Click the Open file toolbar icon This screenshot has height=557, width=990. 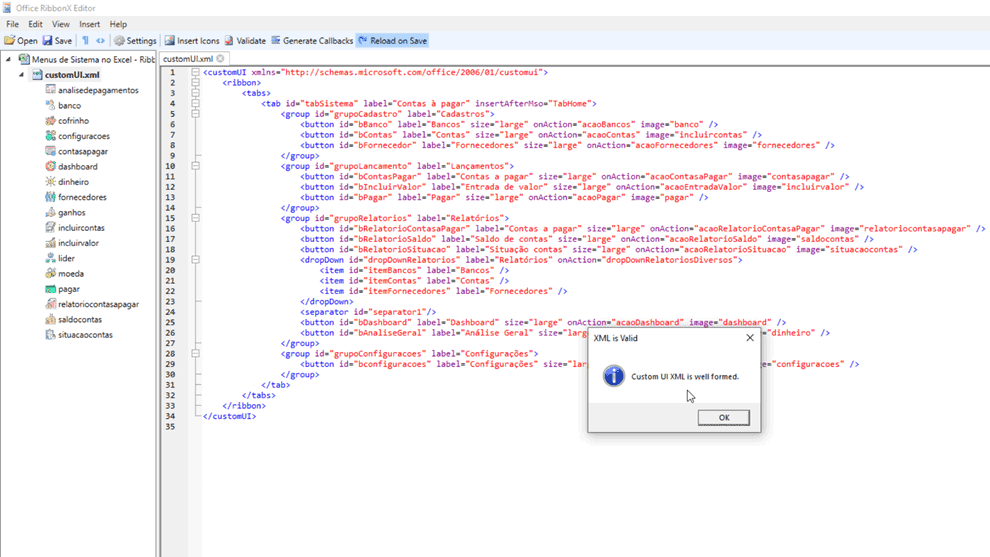[20, 41]
